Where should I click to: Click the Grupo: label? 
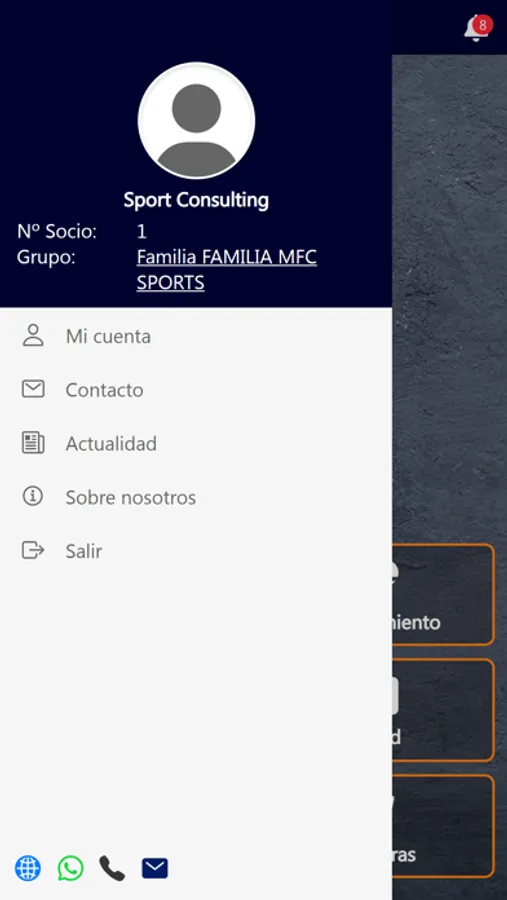point(46,257)
